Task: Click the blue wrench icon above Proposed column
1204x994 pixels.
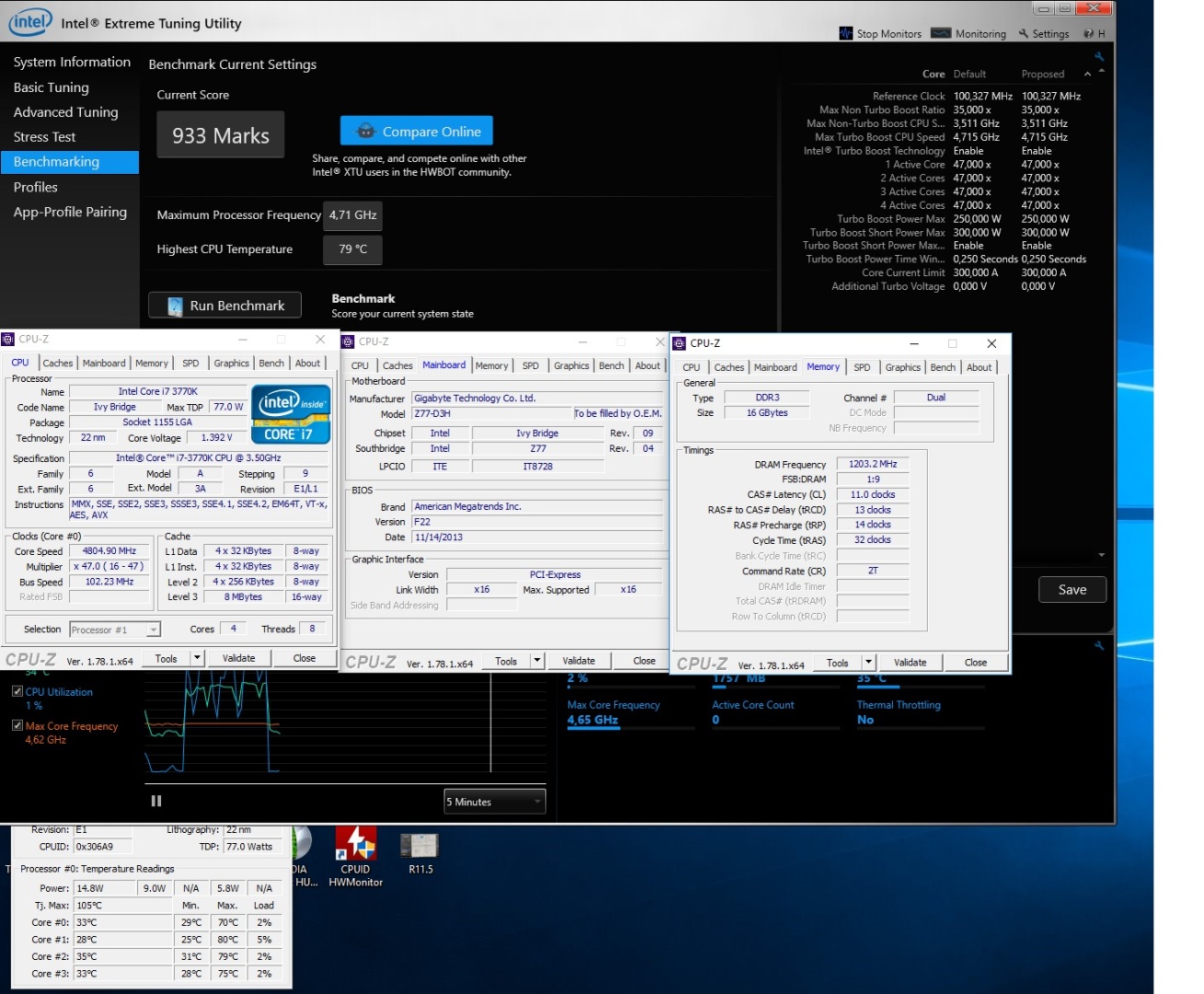Action: 1099,57
